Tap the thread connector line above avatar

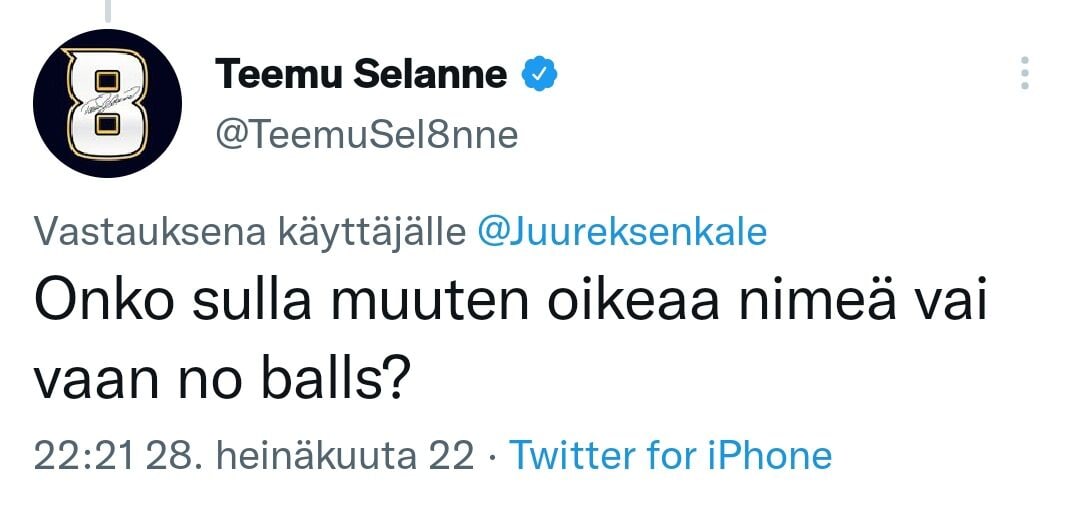[106, 10]
